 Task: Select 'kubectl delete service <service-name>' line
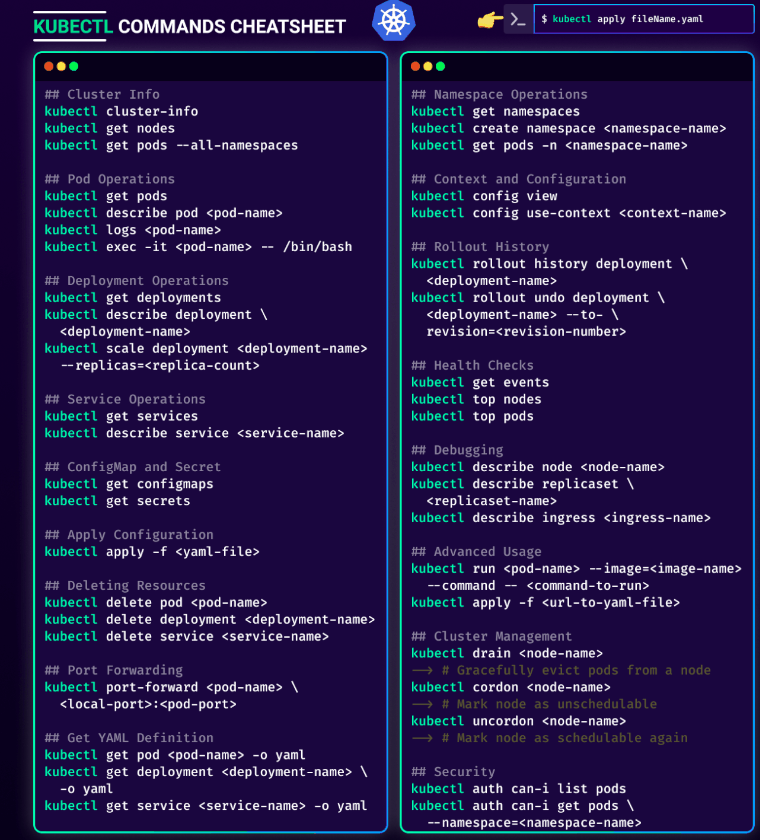pos(186,636)
